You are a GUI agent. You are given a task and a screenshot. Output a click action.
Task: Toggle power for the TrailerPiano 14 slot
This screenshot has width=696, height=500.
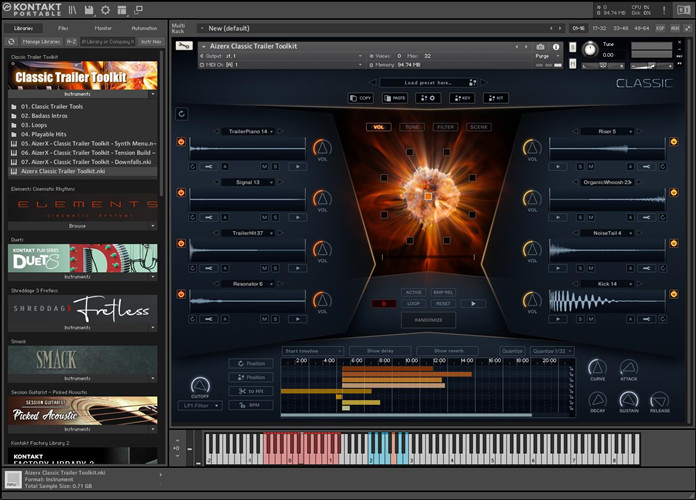pyautogui.click(x=182, y=141)
